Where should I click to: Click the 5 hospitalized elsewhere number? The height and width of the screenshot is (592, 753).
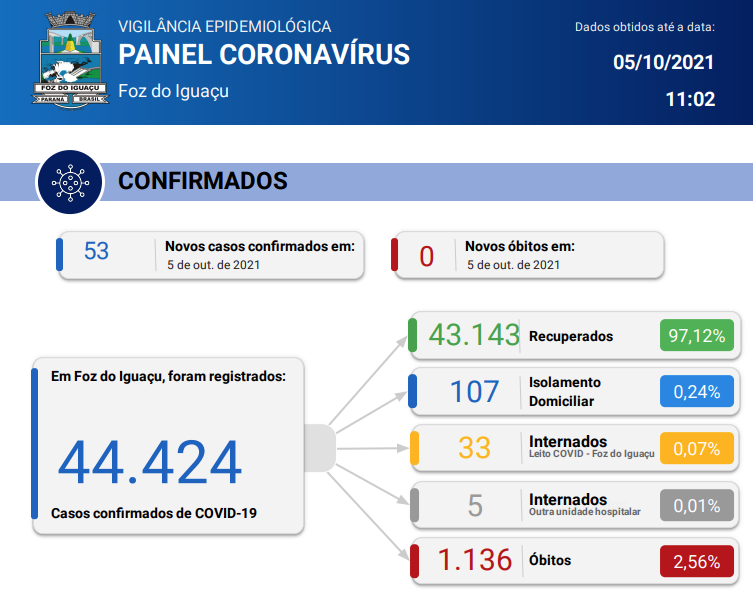(475, 506)
